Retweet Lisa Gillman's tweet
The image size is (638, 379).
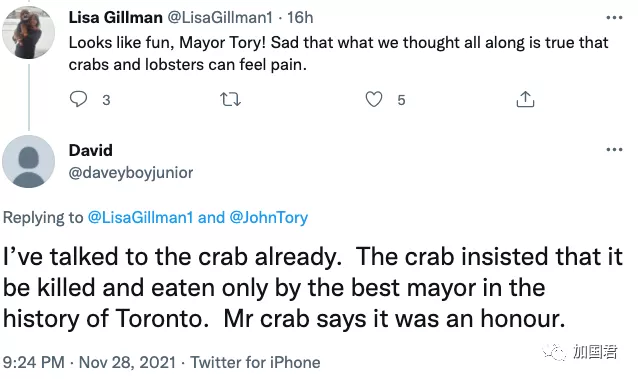pyautogui.click(x=230, y=99)
